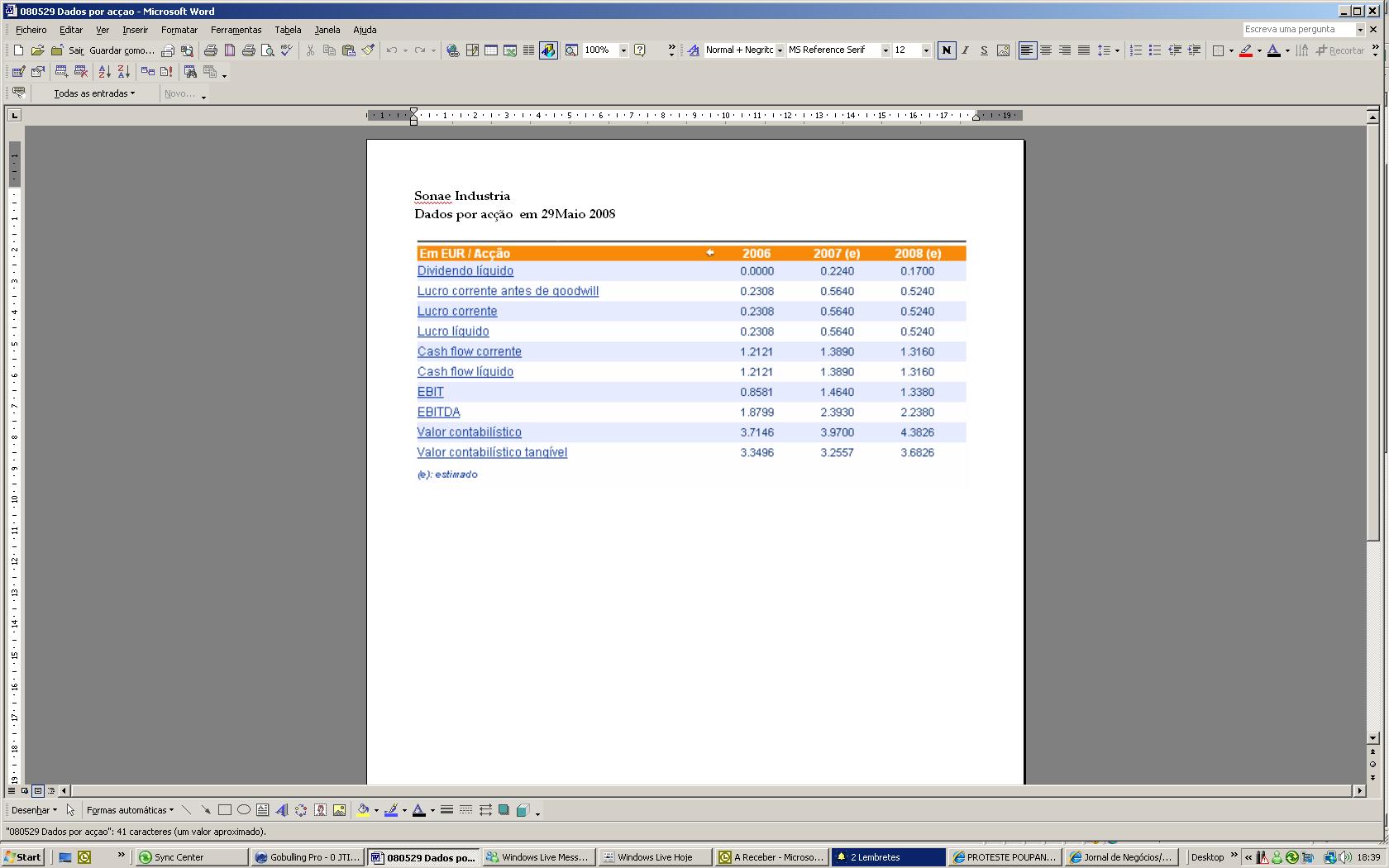Insert WordArt from the drawing toolbar
This screenshot has height=868, width=1389.
[x=282, y=810]
